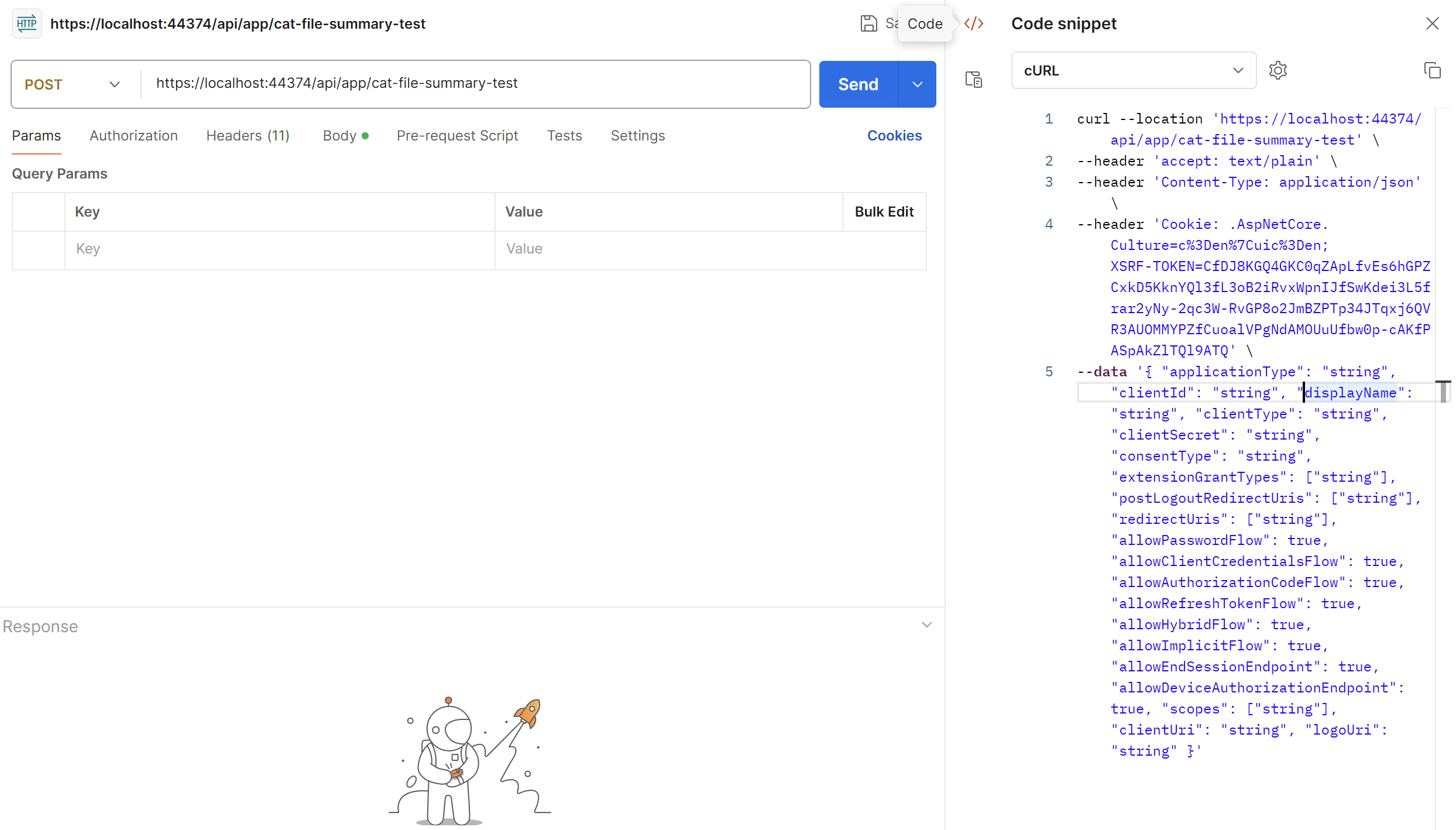Open the Pre-request Script tab
The width and height of the screenshot is (1456, 830).
pos(457,136)
